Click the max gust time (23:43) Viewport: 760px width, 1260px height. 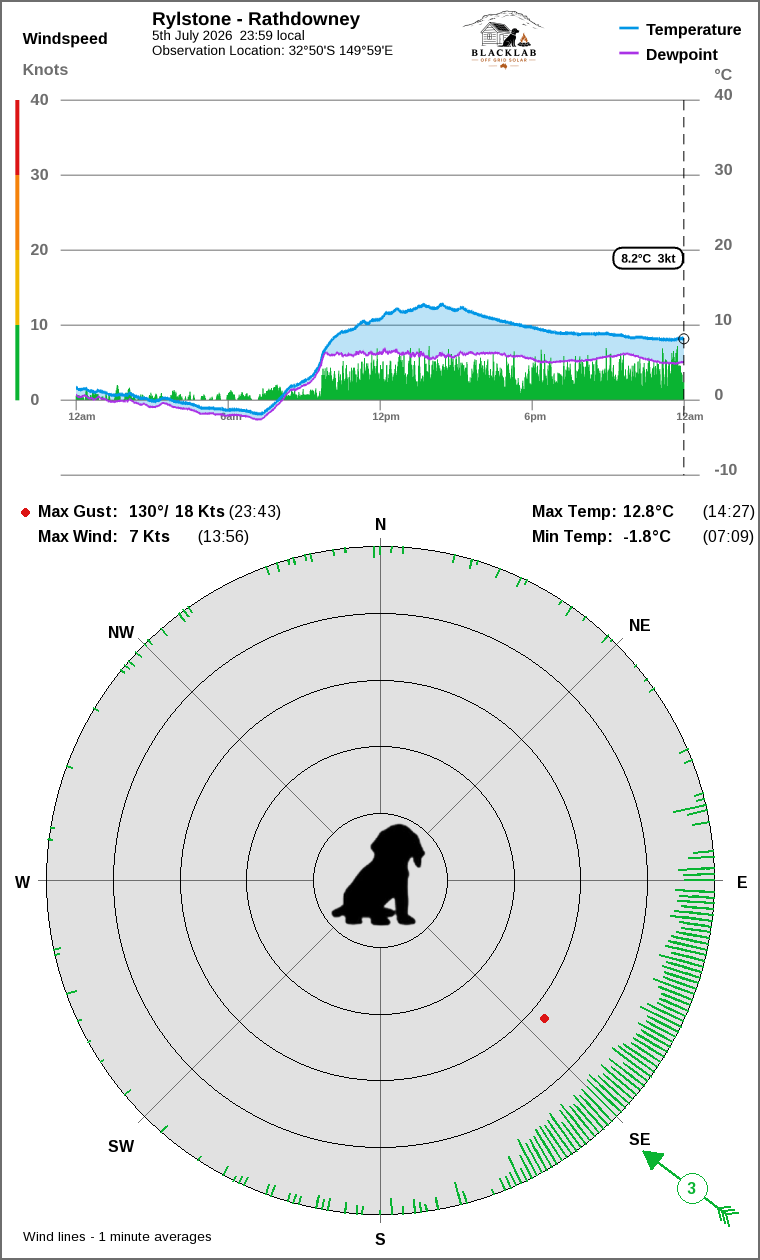click(255, 511)
